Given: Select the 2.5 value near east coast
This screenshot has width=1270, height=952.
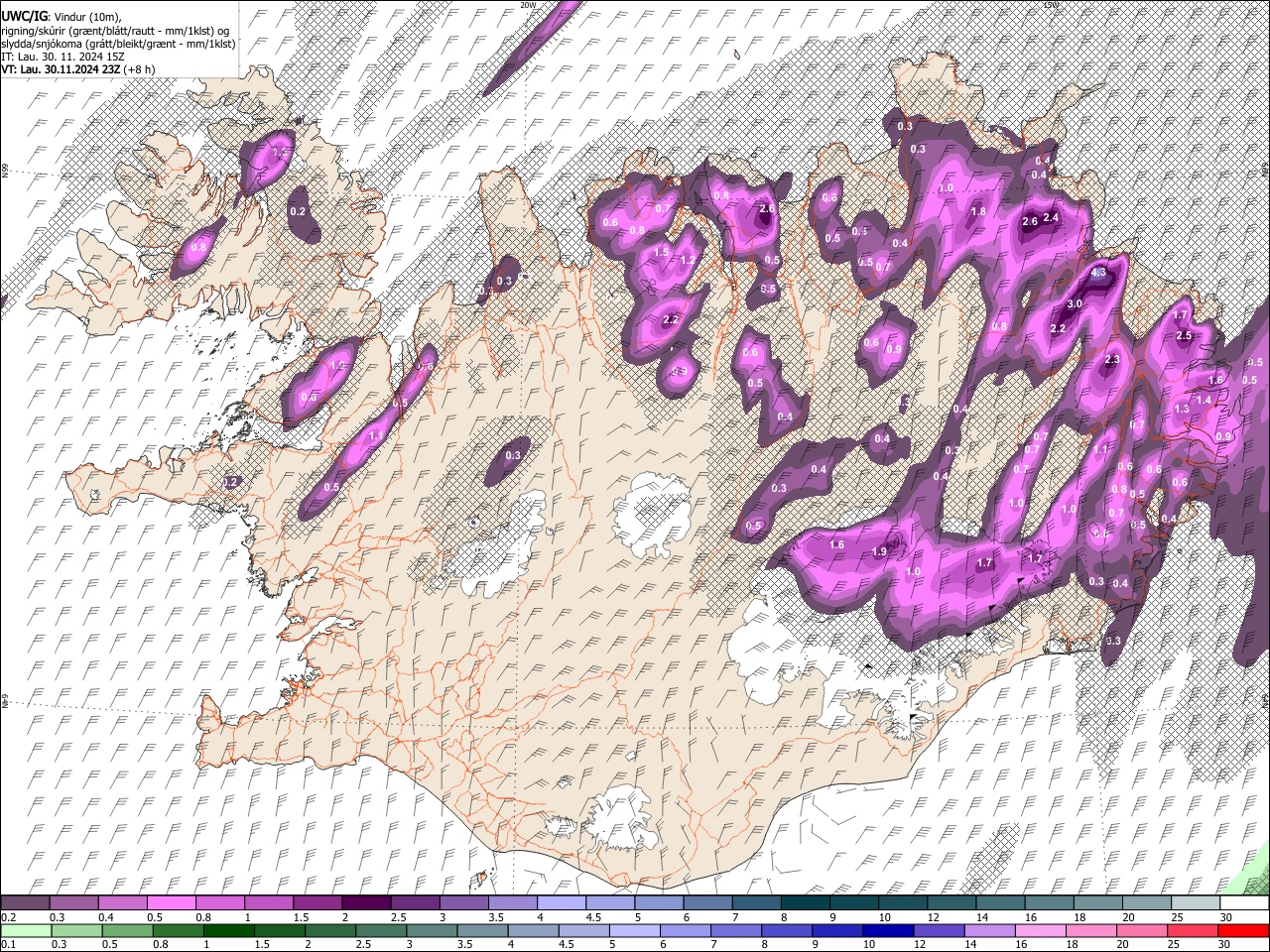Looking at the screenshot, I should point(1184,336).
